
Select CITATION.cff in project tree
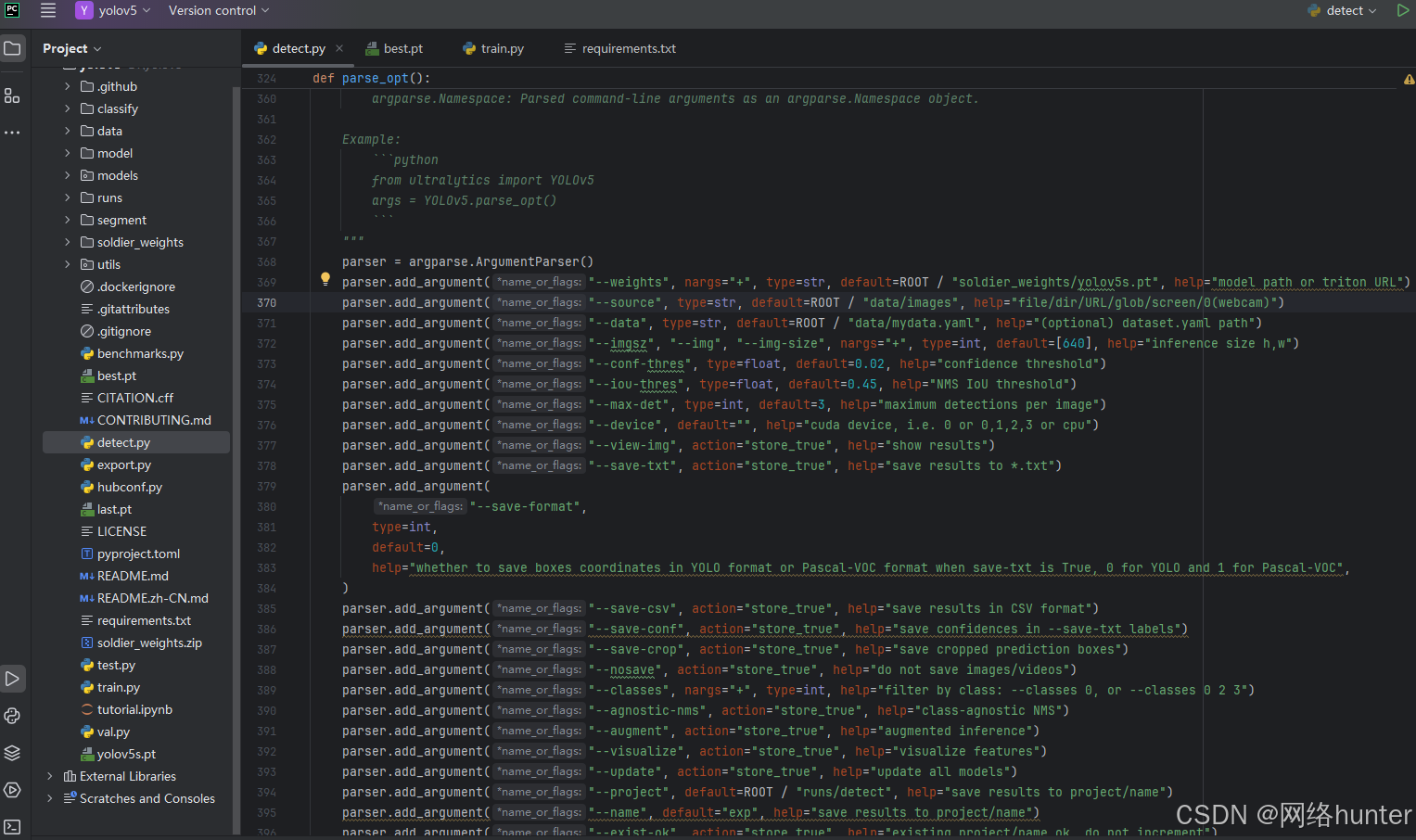(x=126, y=398)
